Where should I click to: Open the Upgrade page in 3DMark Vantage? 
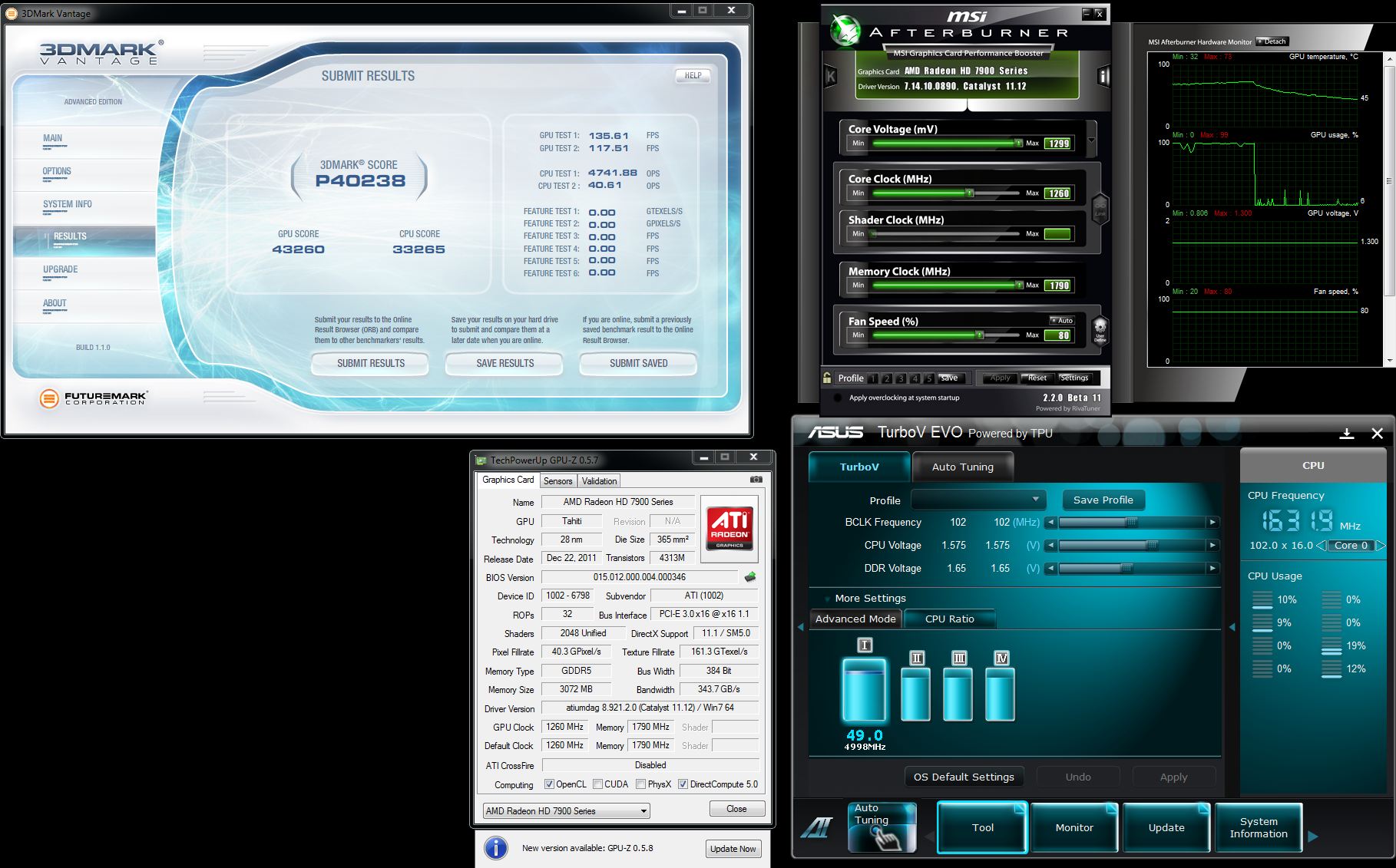pyautogui.click(x=61, y=269)
